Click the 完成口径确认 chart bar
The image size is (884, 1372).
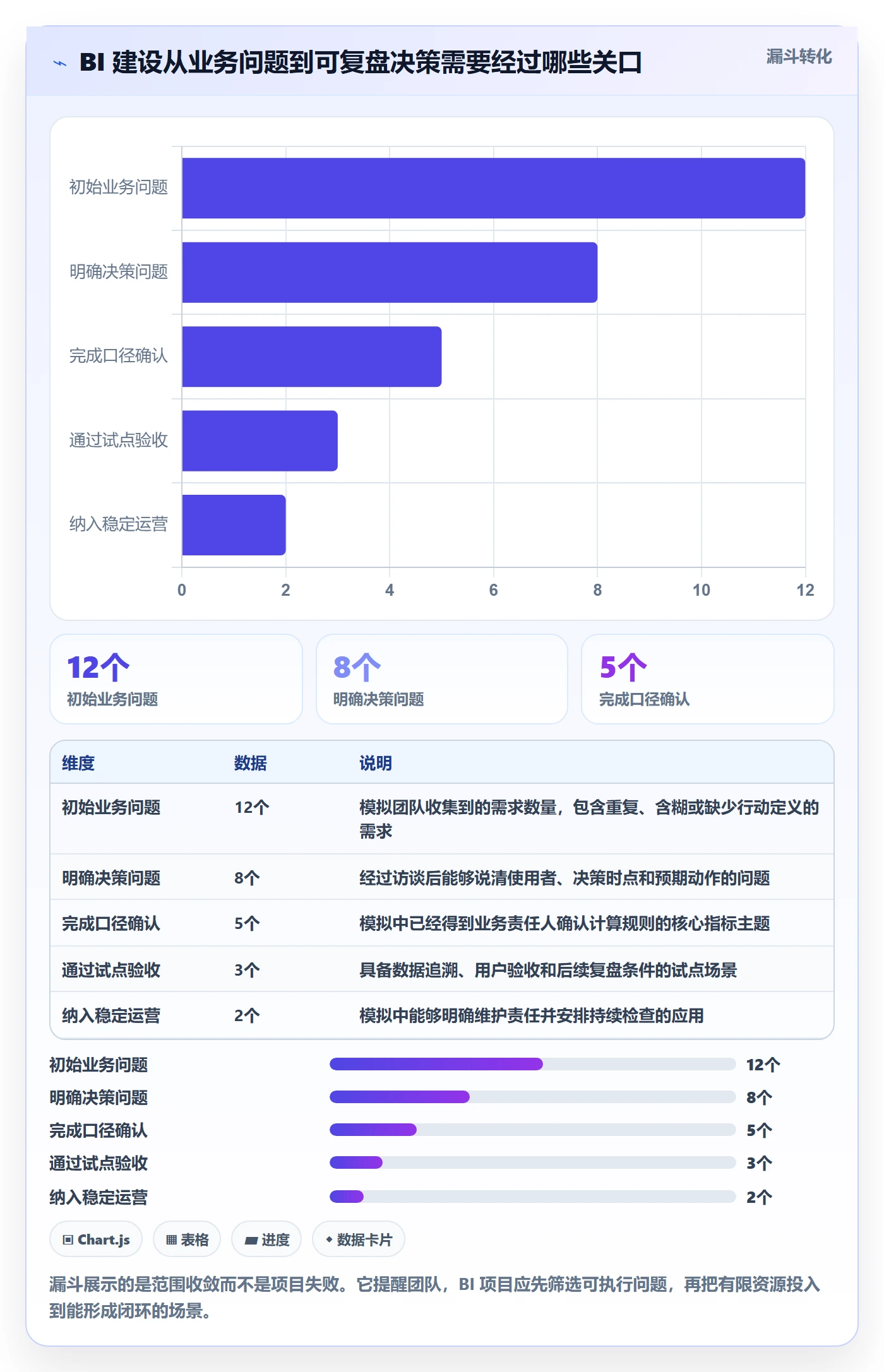(x=311, y=357)
